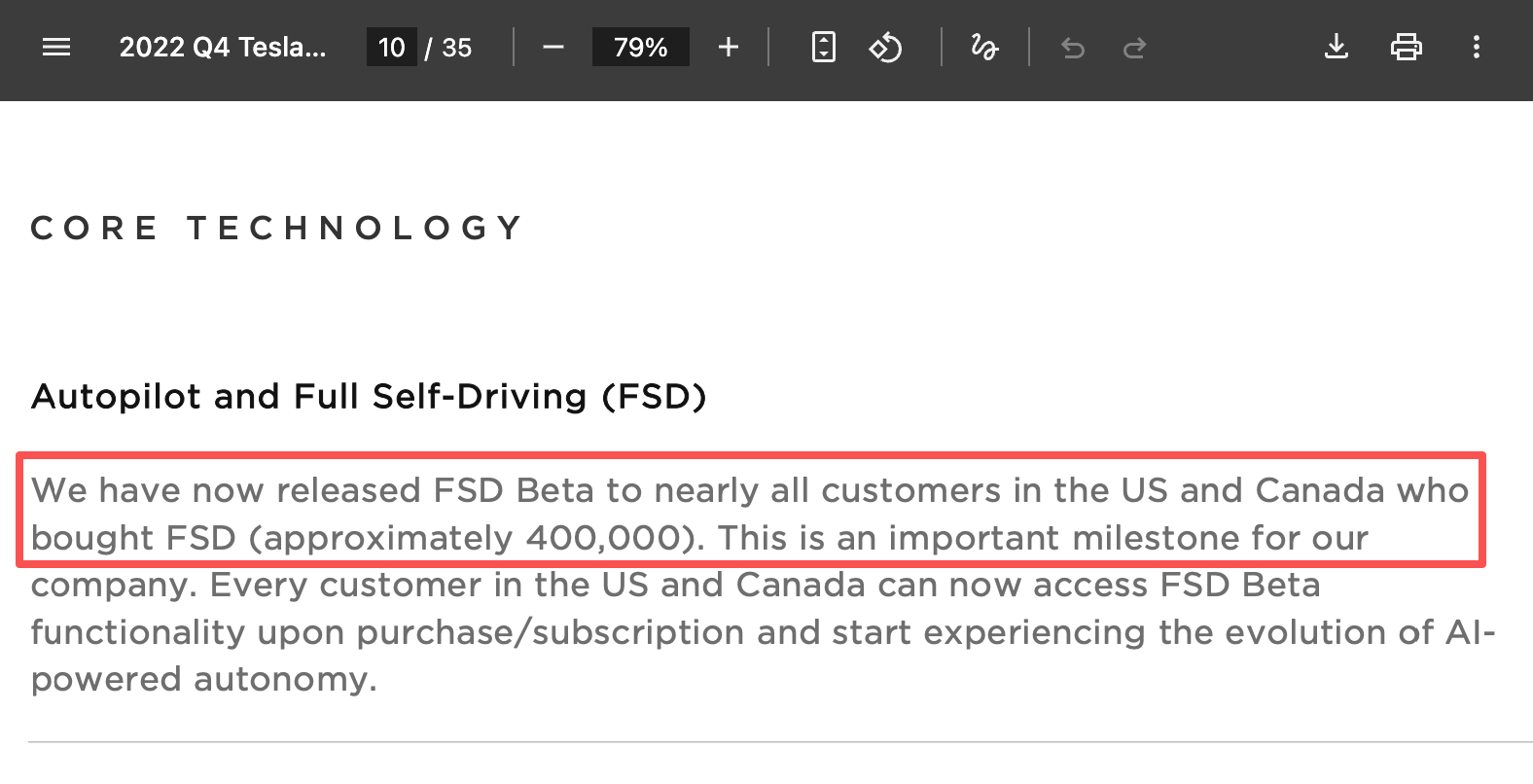Viewport: 1533px width, 784px height.
Task: Toggle the sidebar menu hamburger icon
Action: [x=56, y=47]
